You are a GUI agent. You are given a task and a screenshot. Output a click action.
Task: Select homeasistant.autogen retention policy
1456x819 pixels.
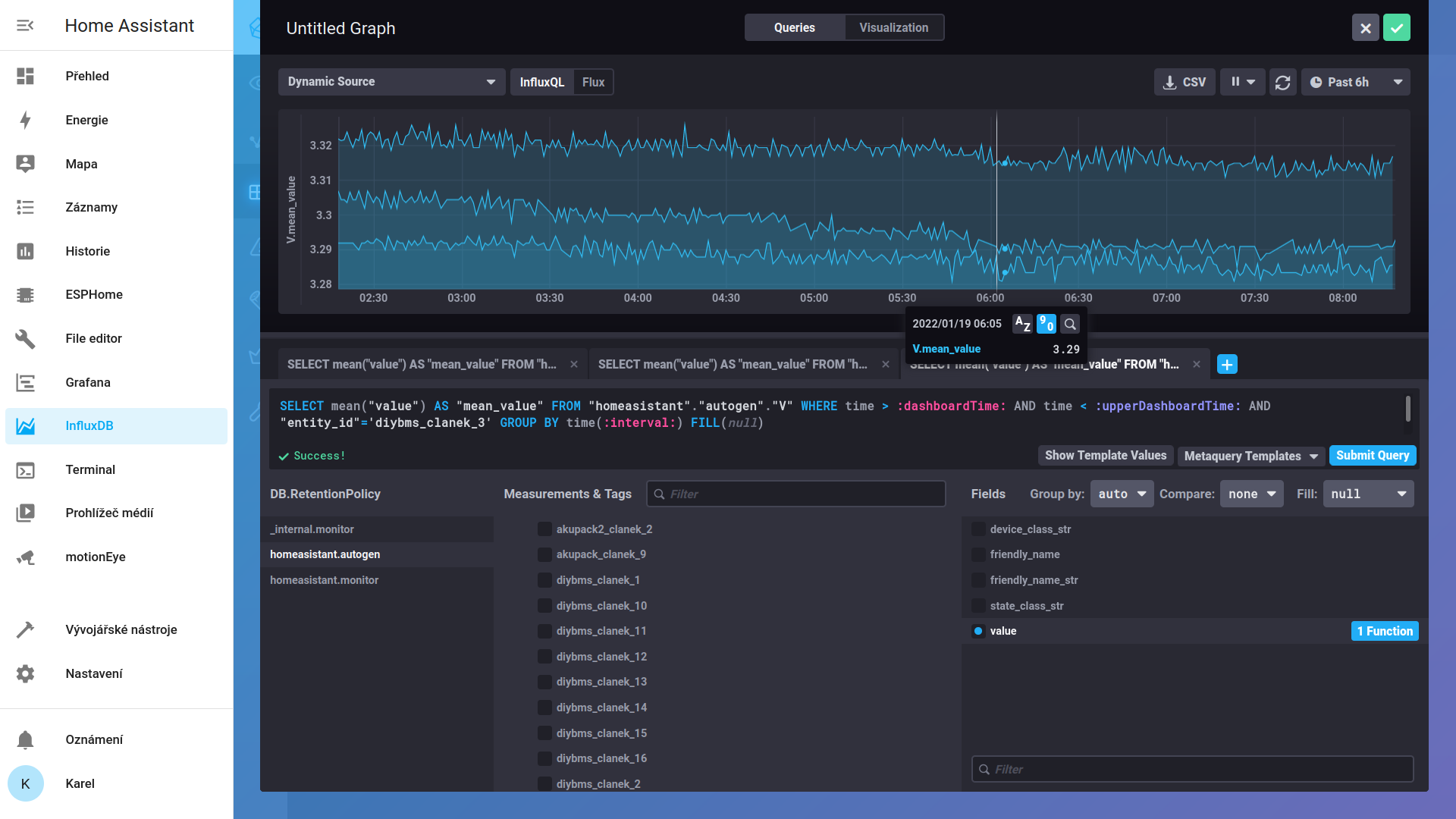click(377, 554)
